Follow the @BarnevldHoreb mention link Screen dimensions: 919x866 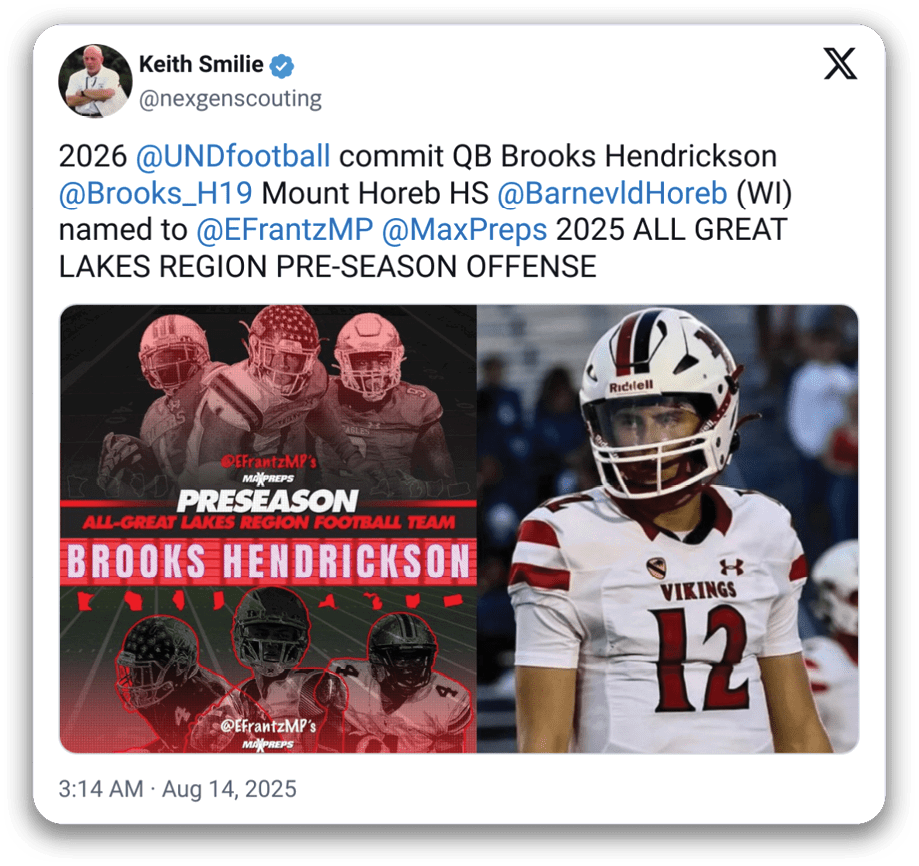point(612,193)
